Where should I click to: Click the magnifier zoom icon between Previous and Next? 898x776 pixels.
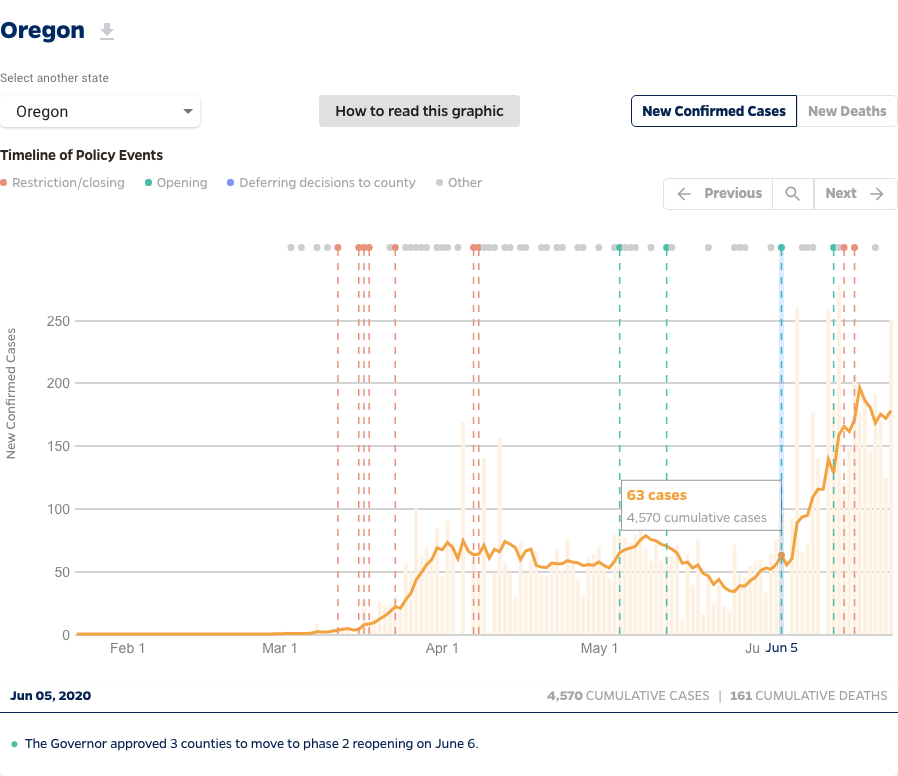[792, 194]
